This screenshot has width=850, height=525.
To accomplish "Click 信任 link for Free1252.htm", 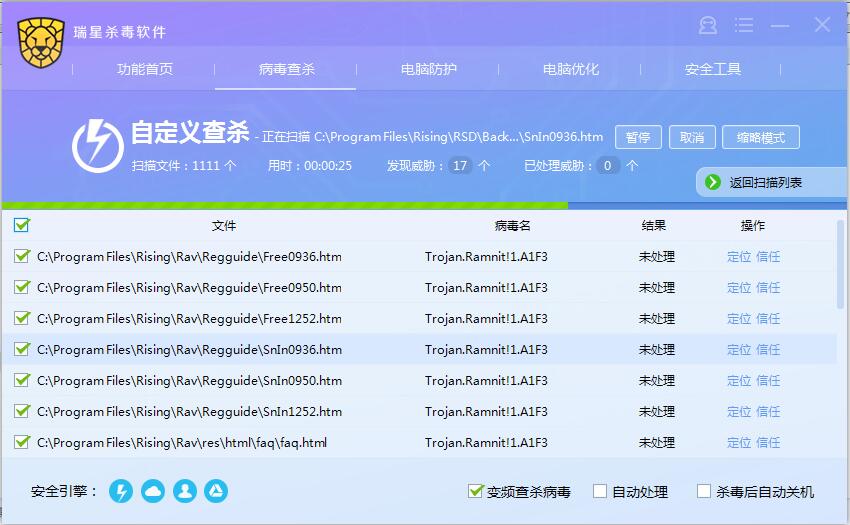I will pyautogui.click(x=768, y=318).
